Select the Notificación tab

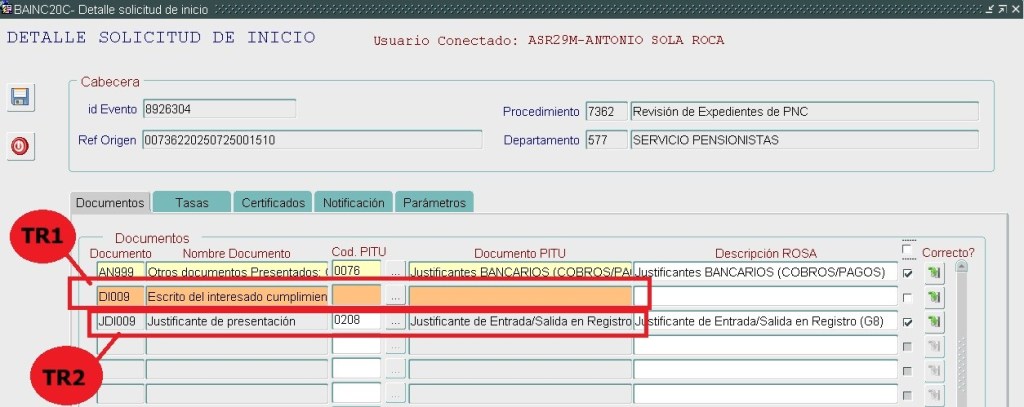point(353,202)
